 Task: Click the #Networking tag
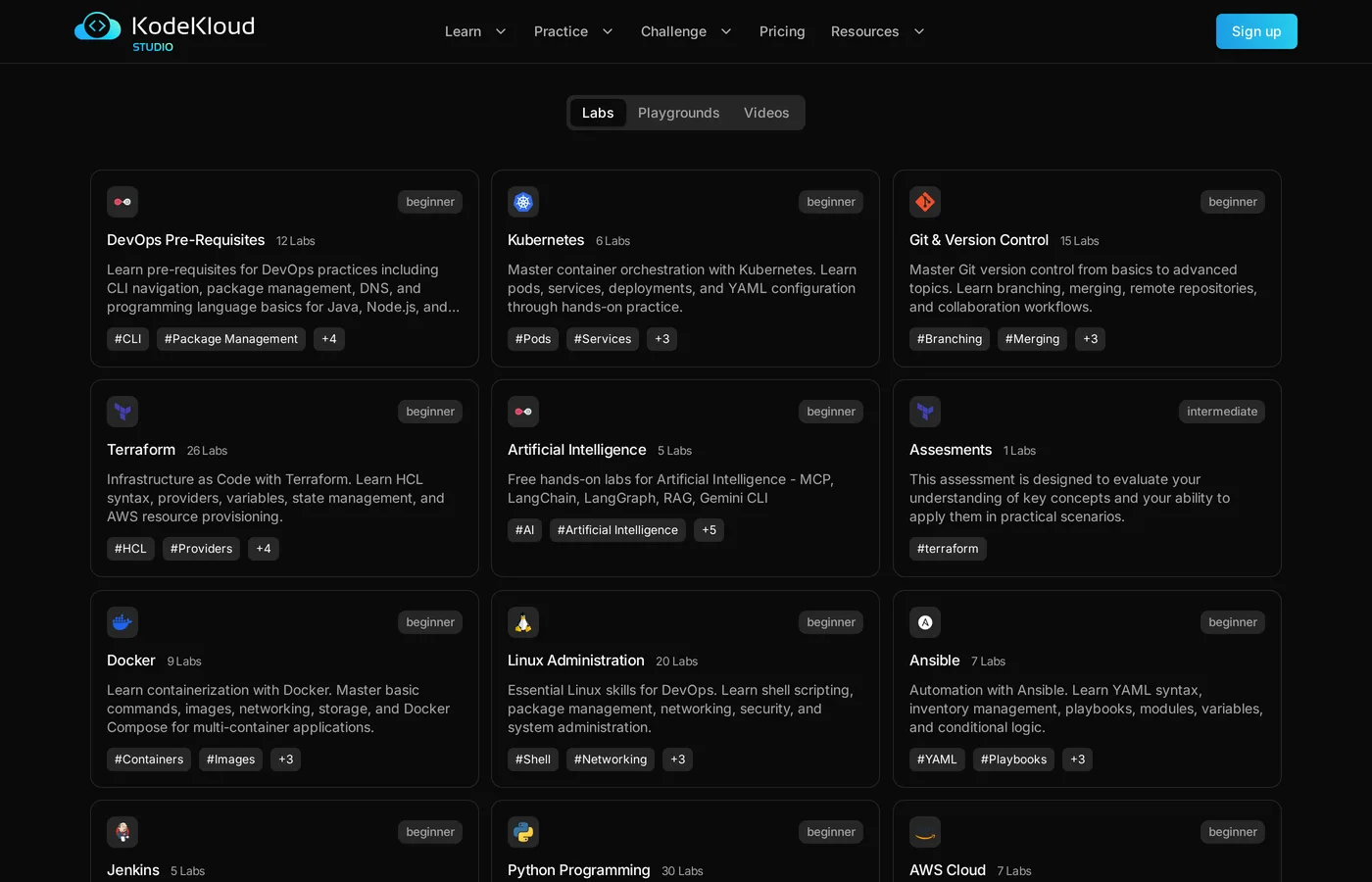pyautogui.click(x=611, y=759)
